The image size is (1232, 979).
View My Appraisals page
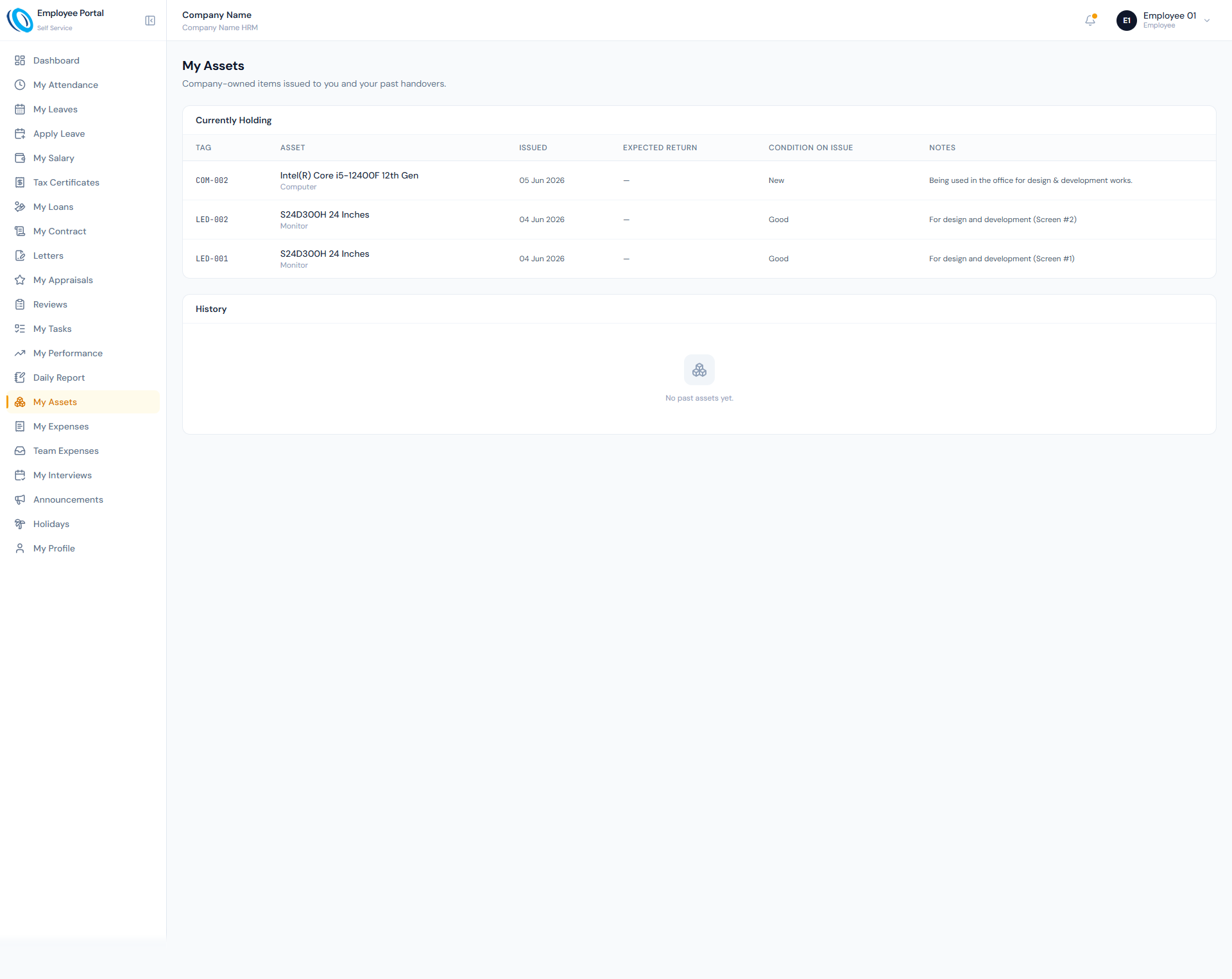(x=83, y=280)
